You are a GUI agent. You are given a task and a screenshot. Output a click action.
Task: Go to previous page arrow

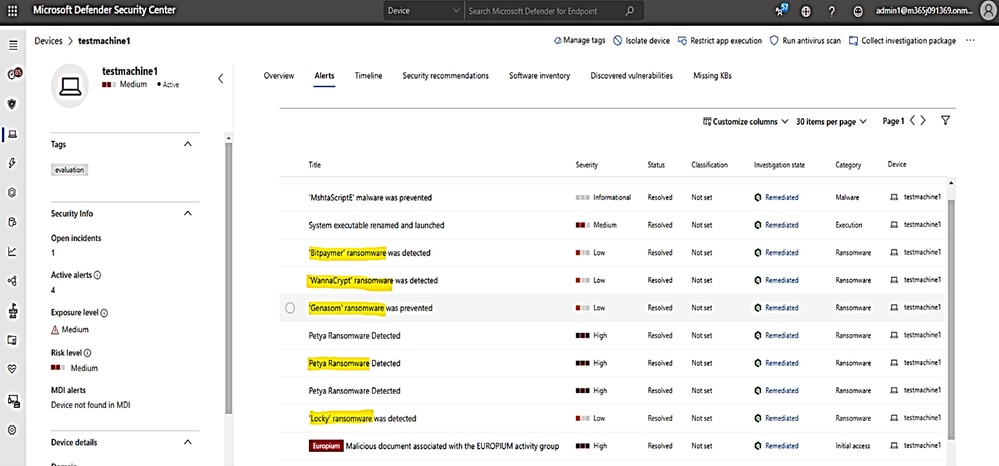click(x=912, y=120)
